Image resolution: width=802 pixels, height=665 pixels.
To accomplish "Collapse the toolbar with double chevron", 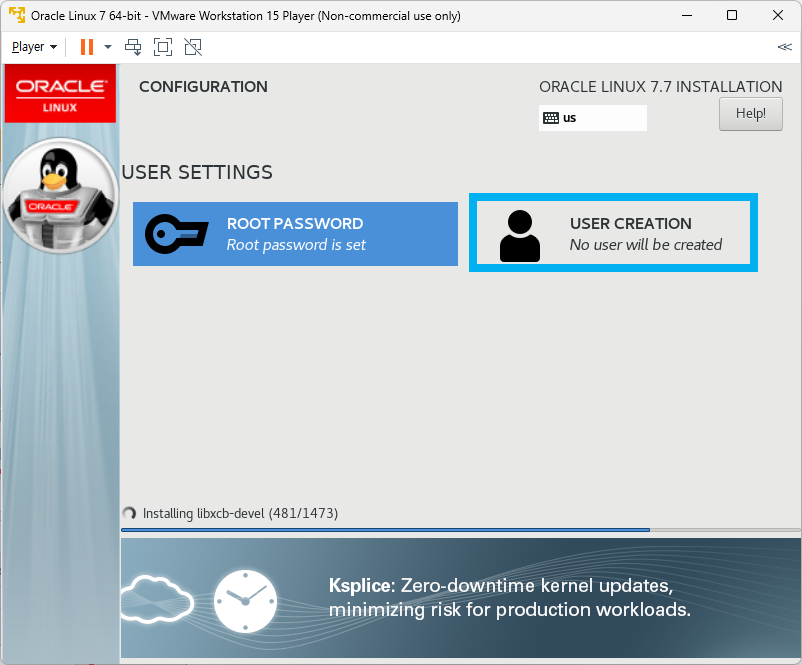I will 785,47.
